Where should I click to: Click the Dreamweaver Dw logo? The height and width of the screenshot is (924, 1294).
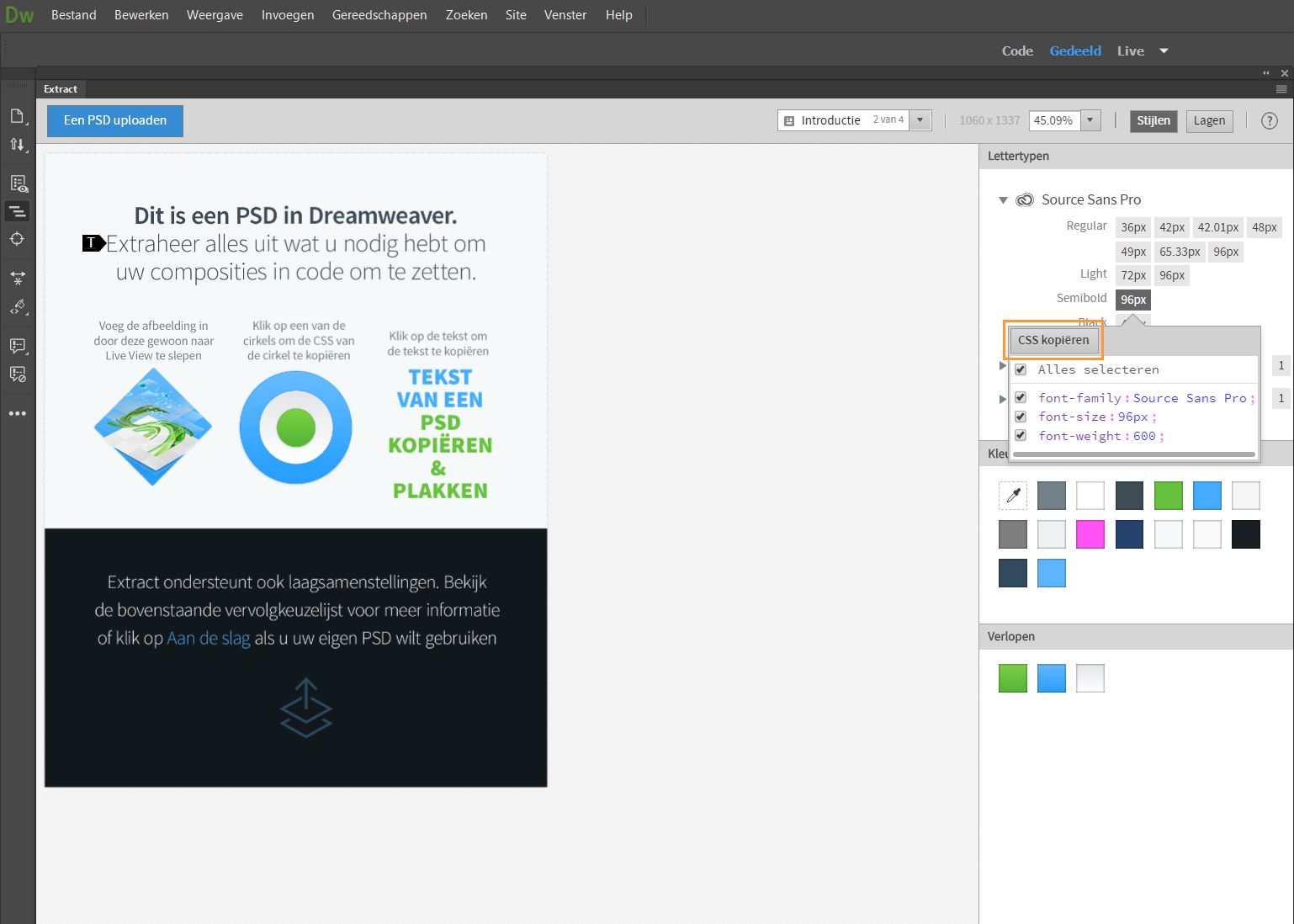tap(19, 15)
